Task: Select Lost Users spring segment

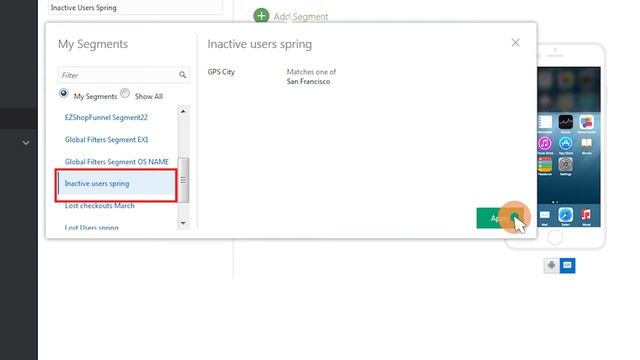Action: (x=91, y=227)
